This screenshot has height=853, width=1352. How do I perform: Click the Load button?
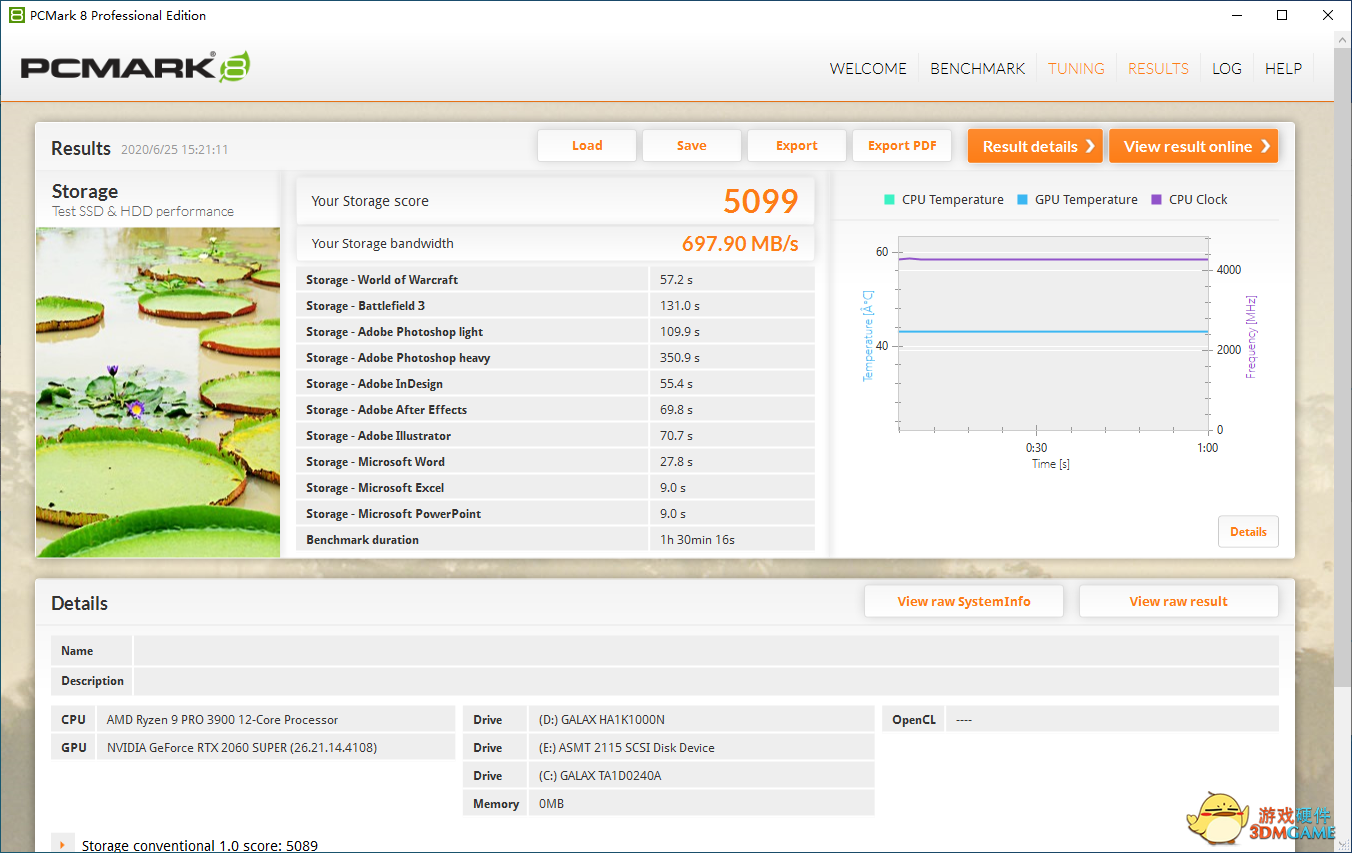point(587,146)
